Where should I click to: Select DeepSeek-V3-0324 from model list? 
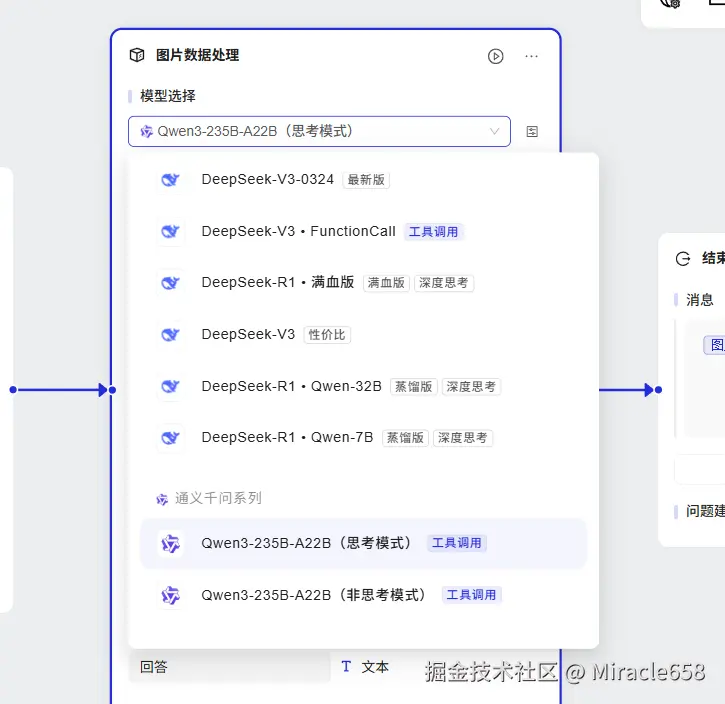click(x=363, y=179)
